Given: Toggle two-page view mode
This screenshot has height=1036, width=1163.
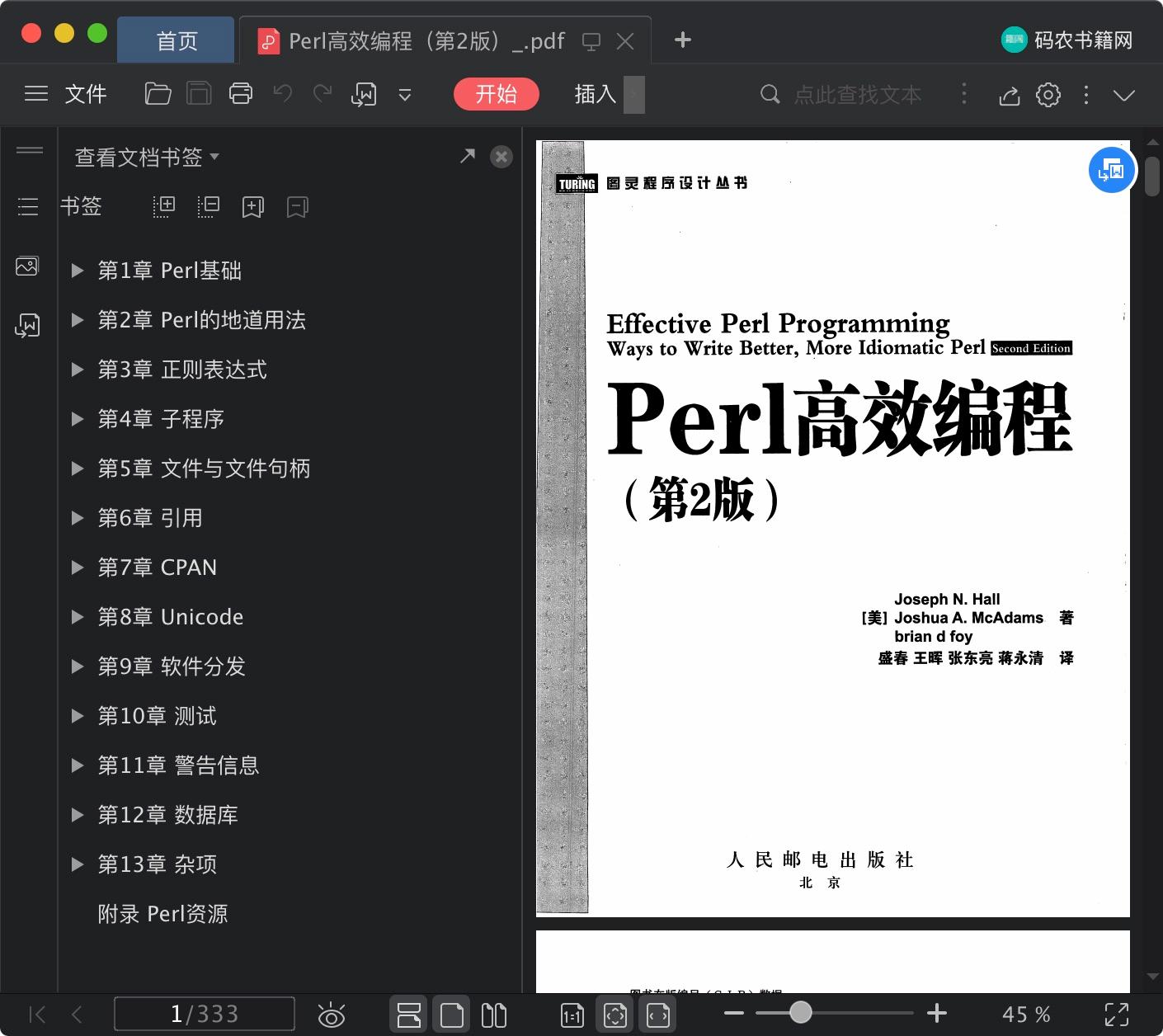Looking at the screenshot, I should point(493,1015).
